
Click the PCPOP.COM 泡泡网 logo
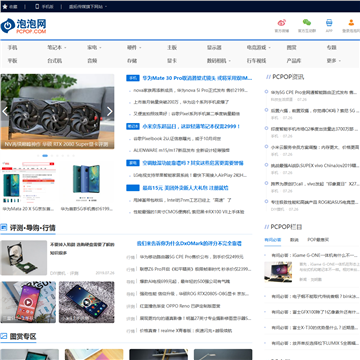pyautogui.click(x=23, y=26)
